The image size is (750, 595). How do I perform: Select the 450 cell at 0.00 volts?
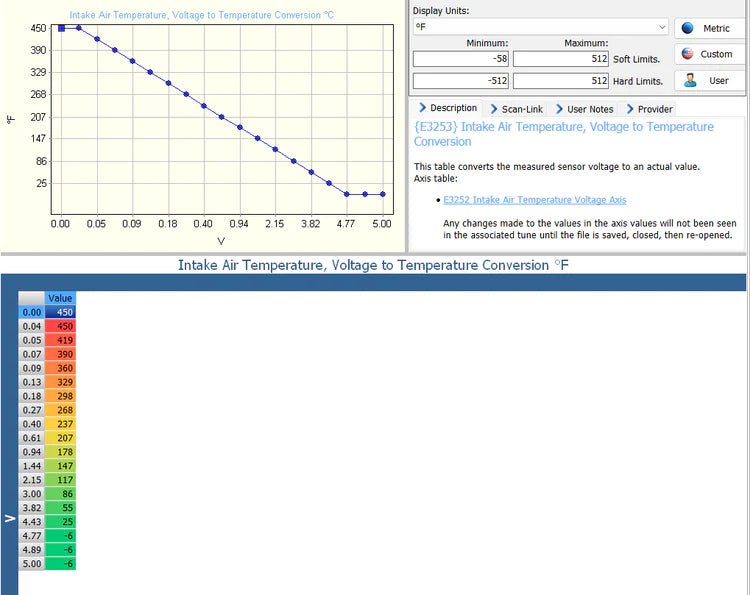60,312
